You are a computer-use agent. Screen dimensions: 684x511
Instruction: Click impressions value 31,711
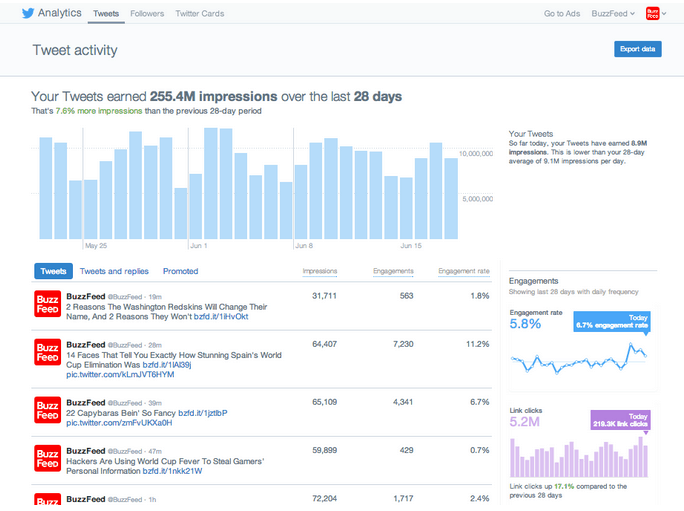324,296
